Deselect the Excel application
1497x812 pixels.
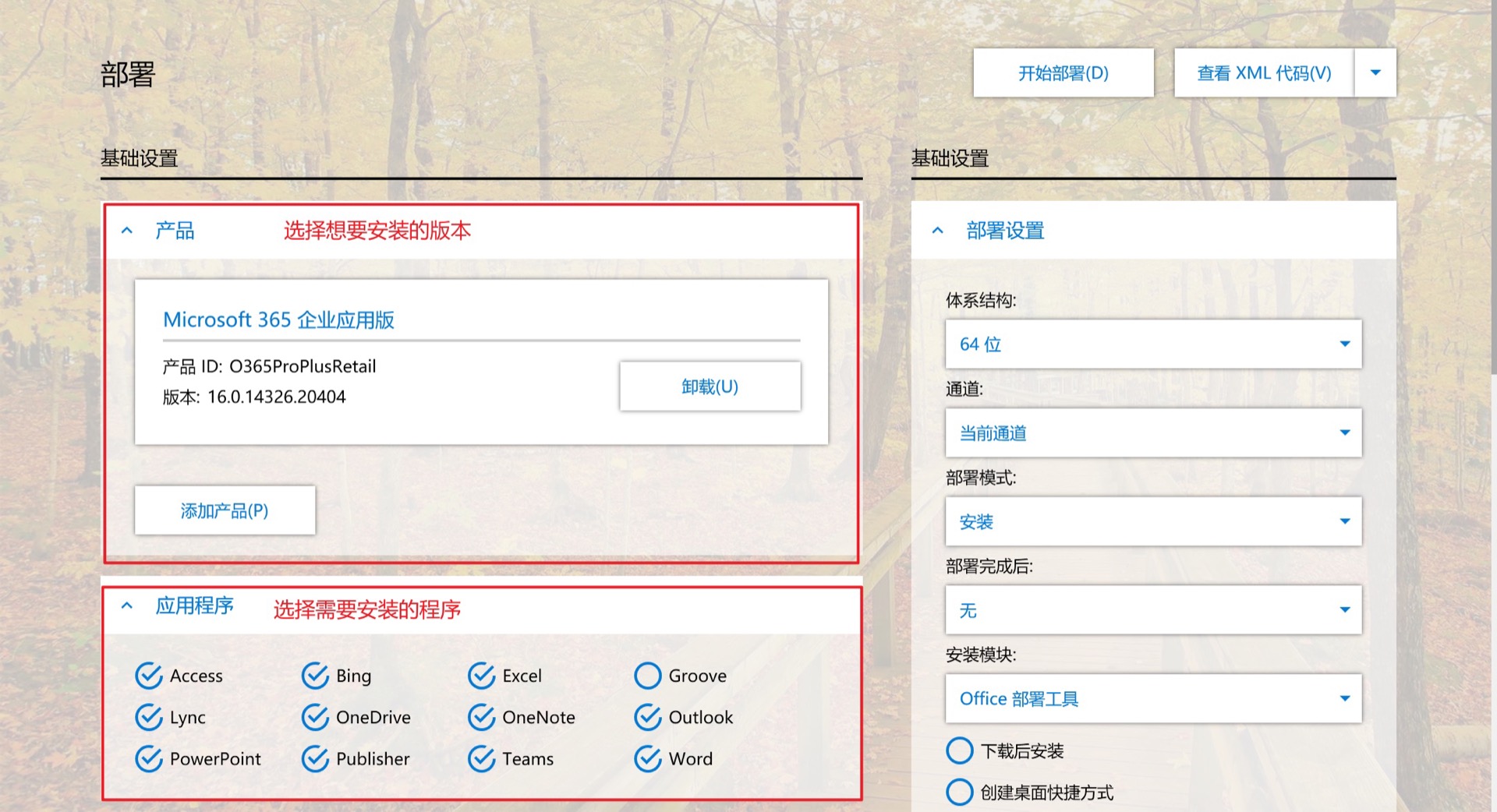tap(481, 676)
